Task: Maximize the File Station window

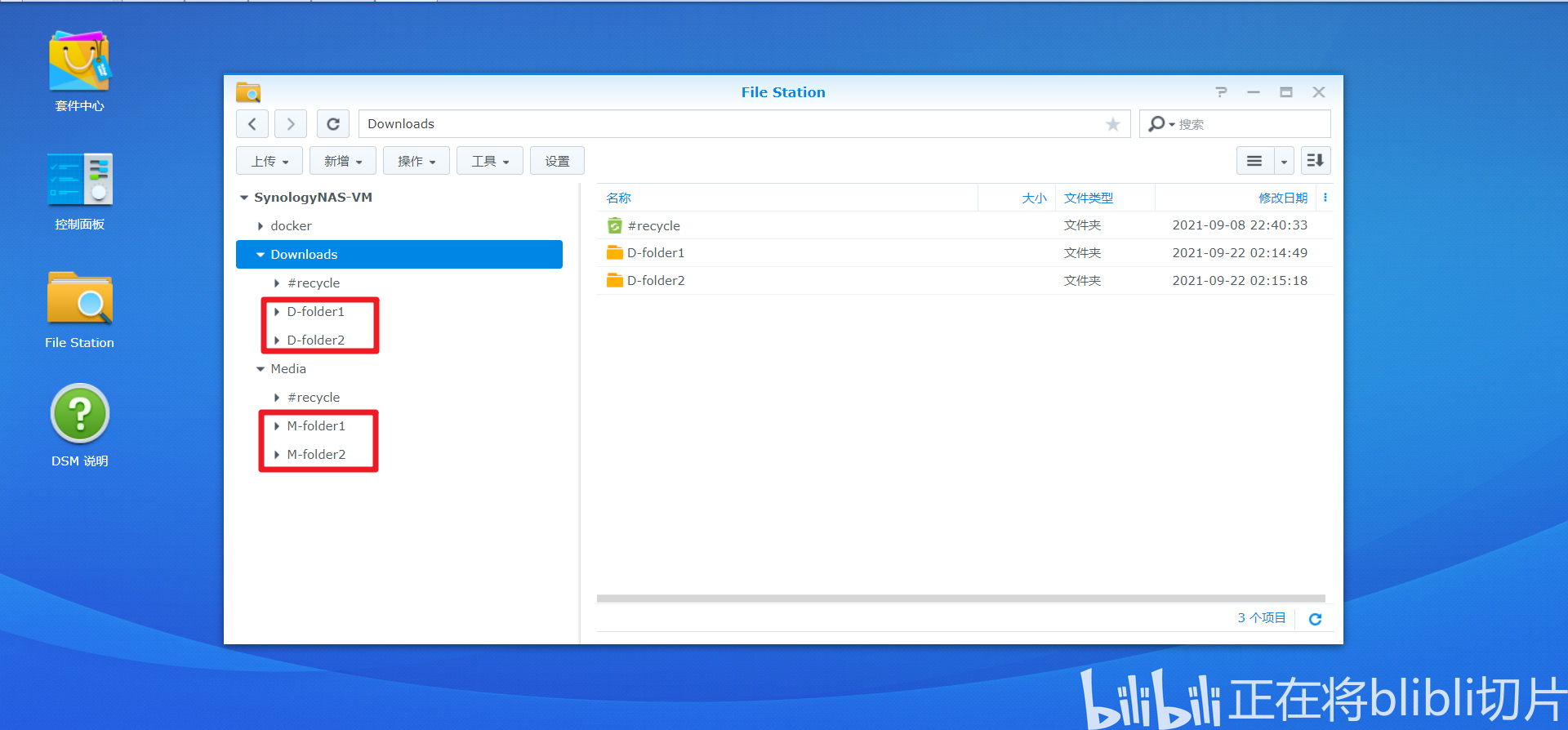Action: 1286,92
